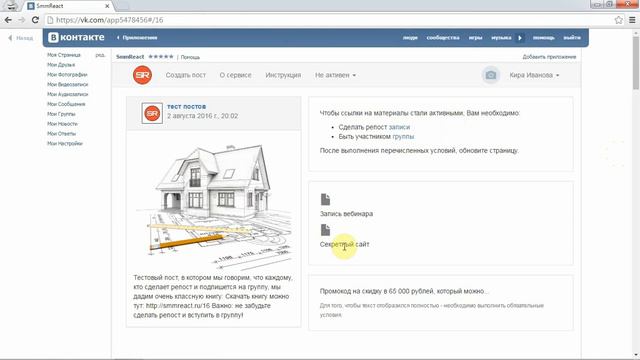640x360 pixels.
Task: Expand the Не активен dropdown
Action: click(x=335, y=75)
